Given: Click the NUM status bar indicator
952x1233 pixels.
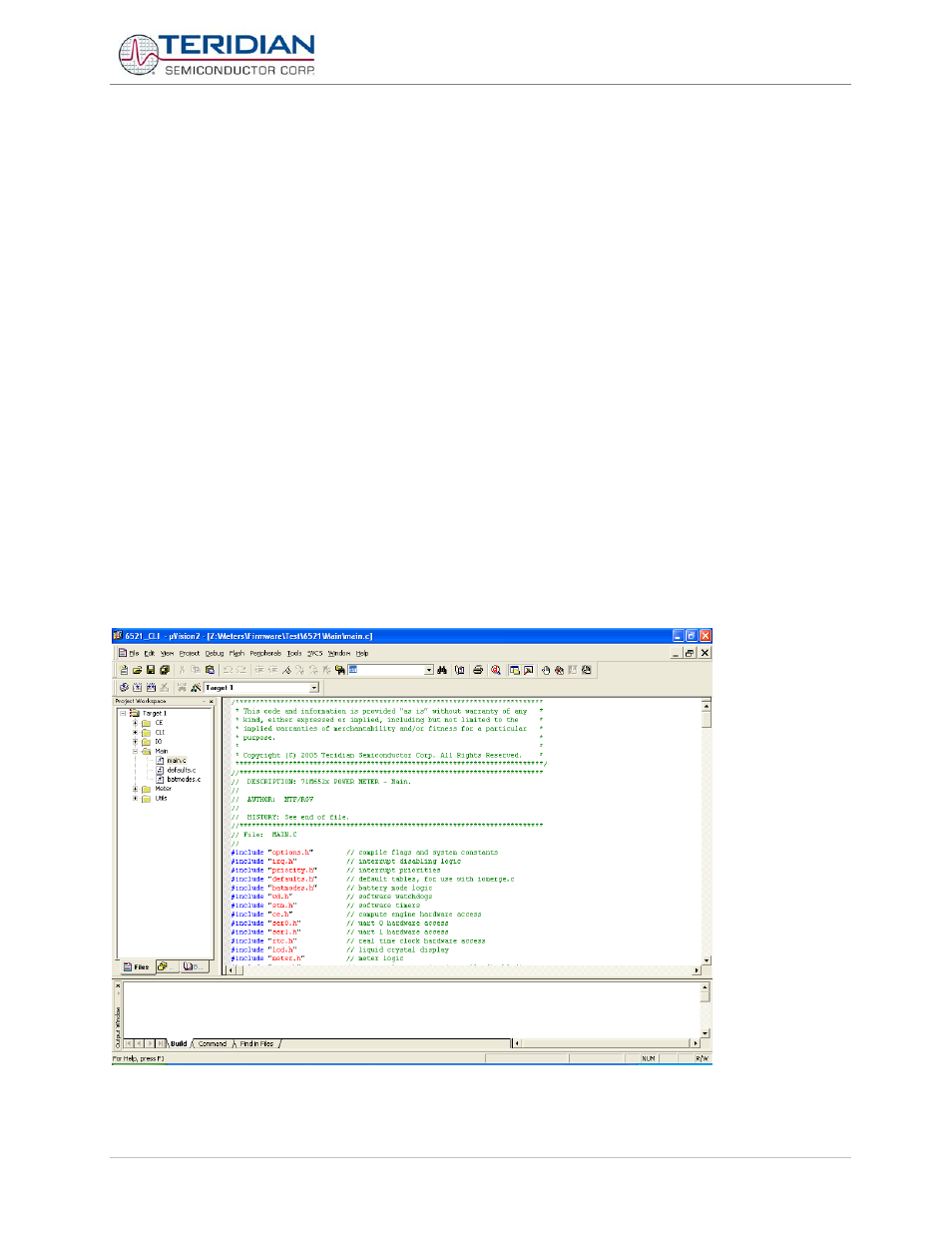Looking at the screenshot, I should (649, 1058).
